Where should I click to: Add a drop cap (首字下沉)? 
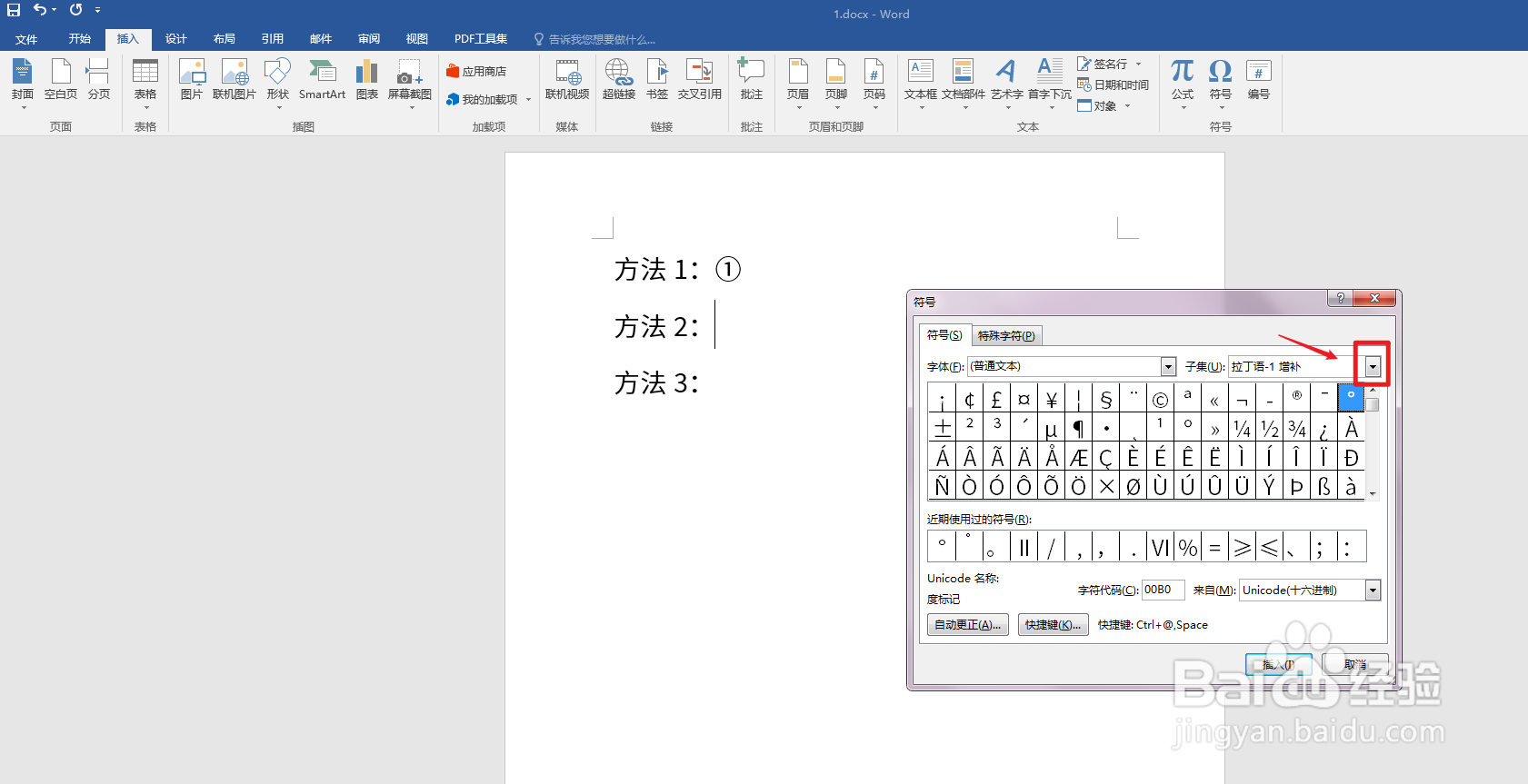pos(1050,82)
